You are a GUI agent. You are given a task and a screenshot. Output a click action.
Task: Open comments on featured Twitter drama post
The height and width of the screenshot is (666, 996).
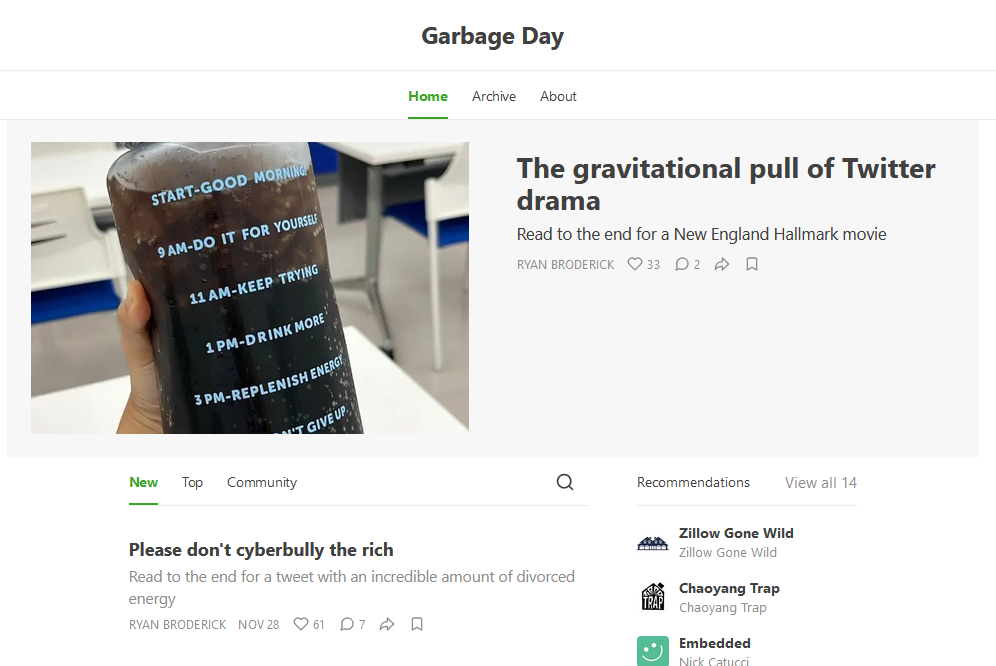pos(687,264)
